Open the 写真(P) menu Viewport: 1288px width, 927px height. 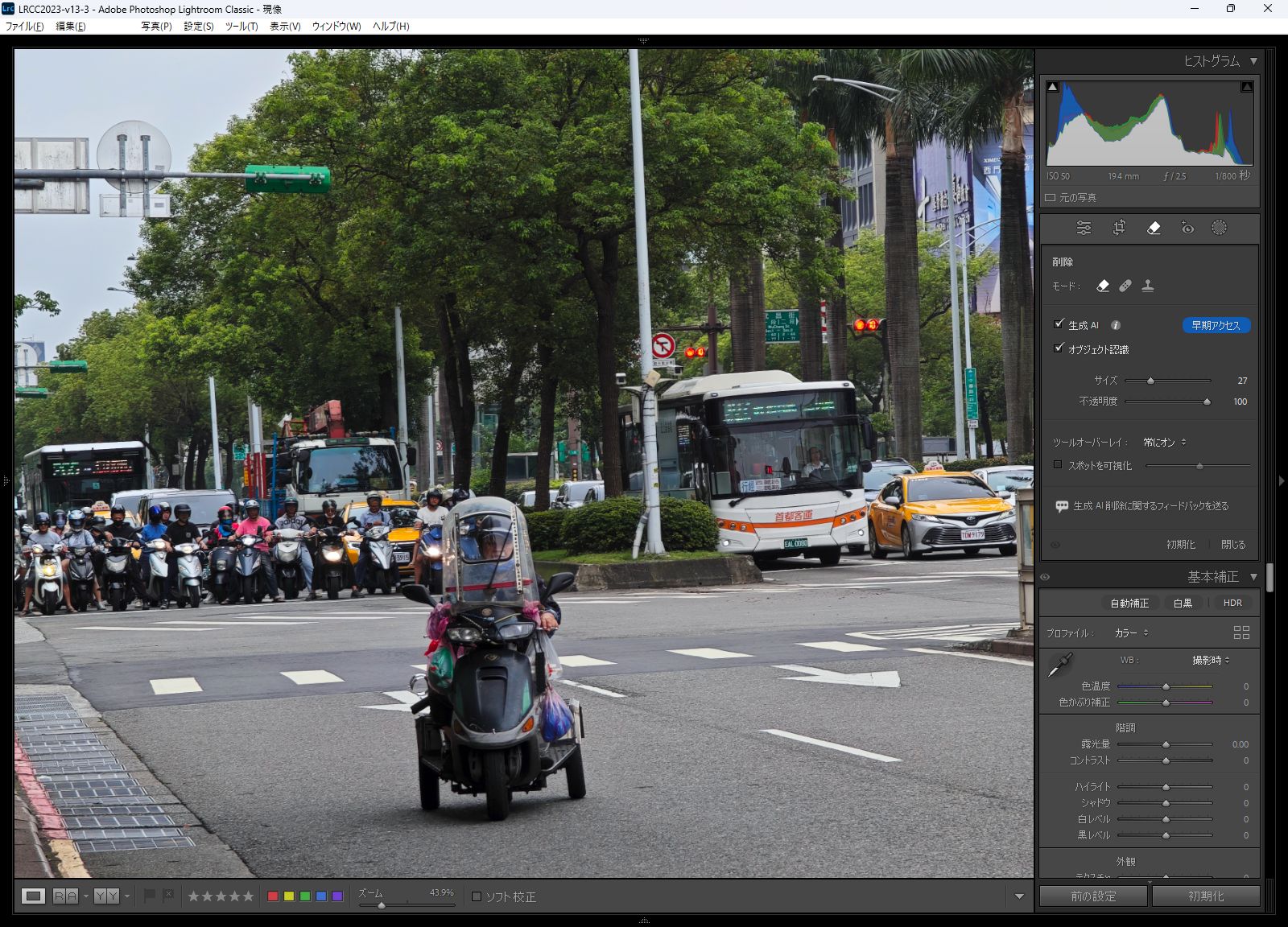click(156, 27)
